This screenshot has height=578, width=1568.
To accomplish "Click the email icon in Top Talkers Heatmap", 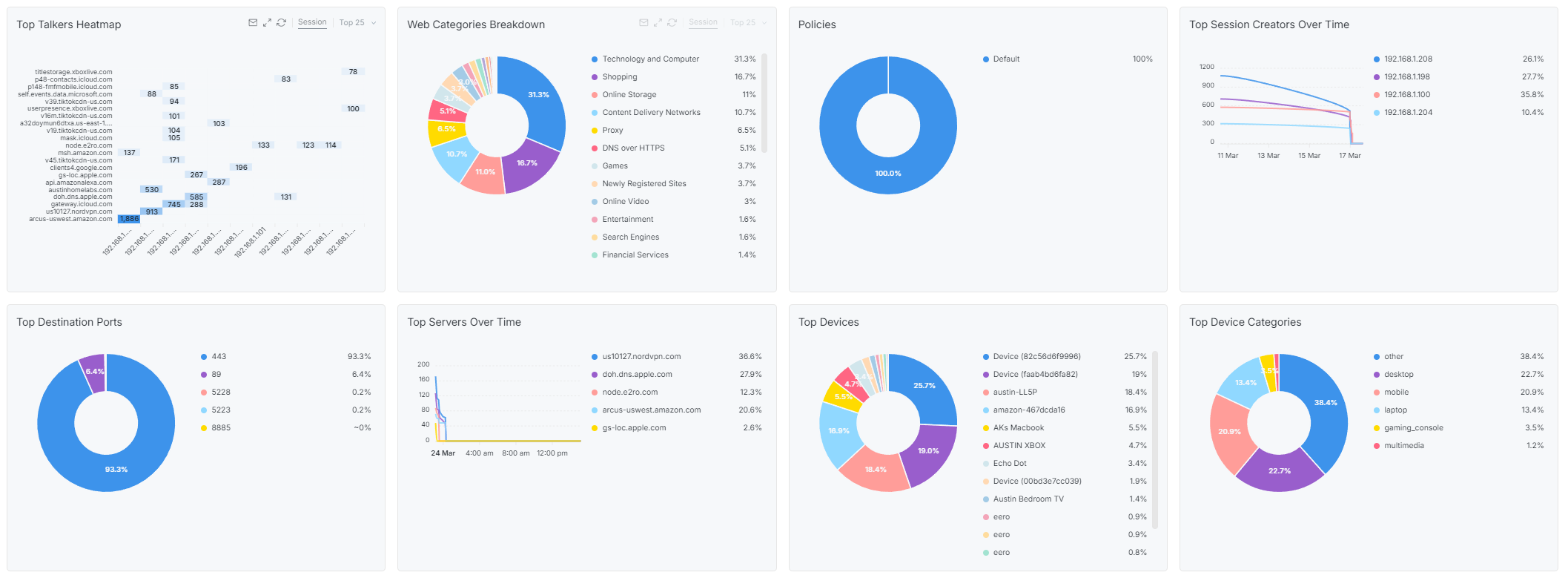I will pyautogui.click(x=253, y=23).
